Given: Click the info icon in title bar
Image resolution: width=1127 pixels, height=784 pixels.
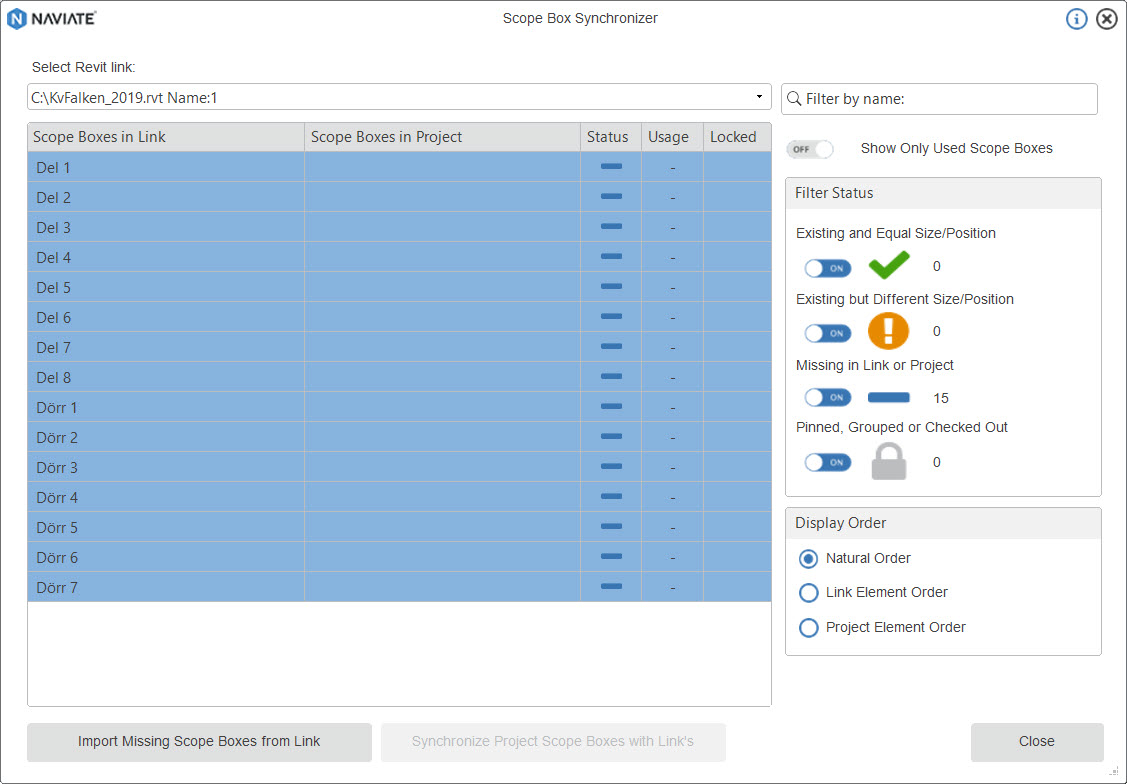Looking at the screenshot, I should [x=1076, y=19].
